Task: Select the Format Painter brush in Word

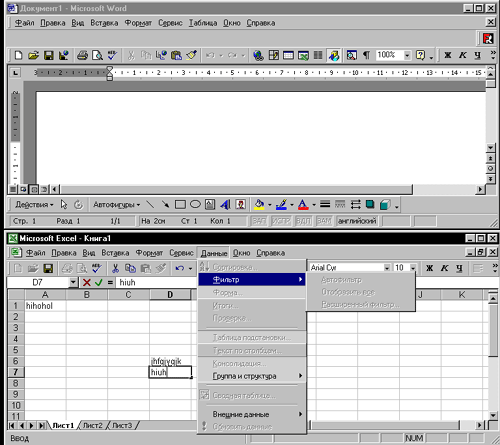Action: click(x=191, y=55)
